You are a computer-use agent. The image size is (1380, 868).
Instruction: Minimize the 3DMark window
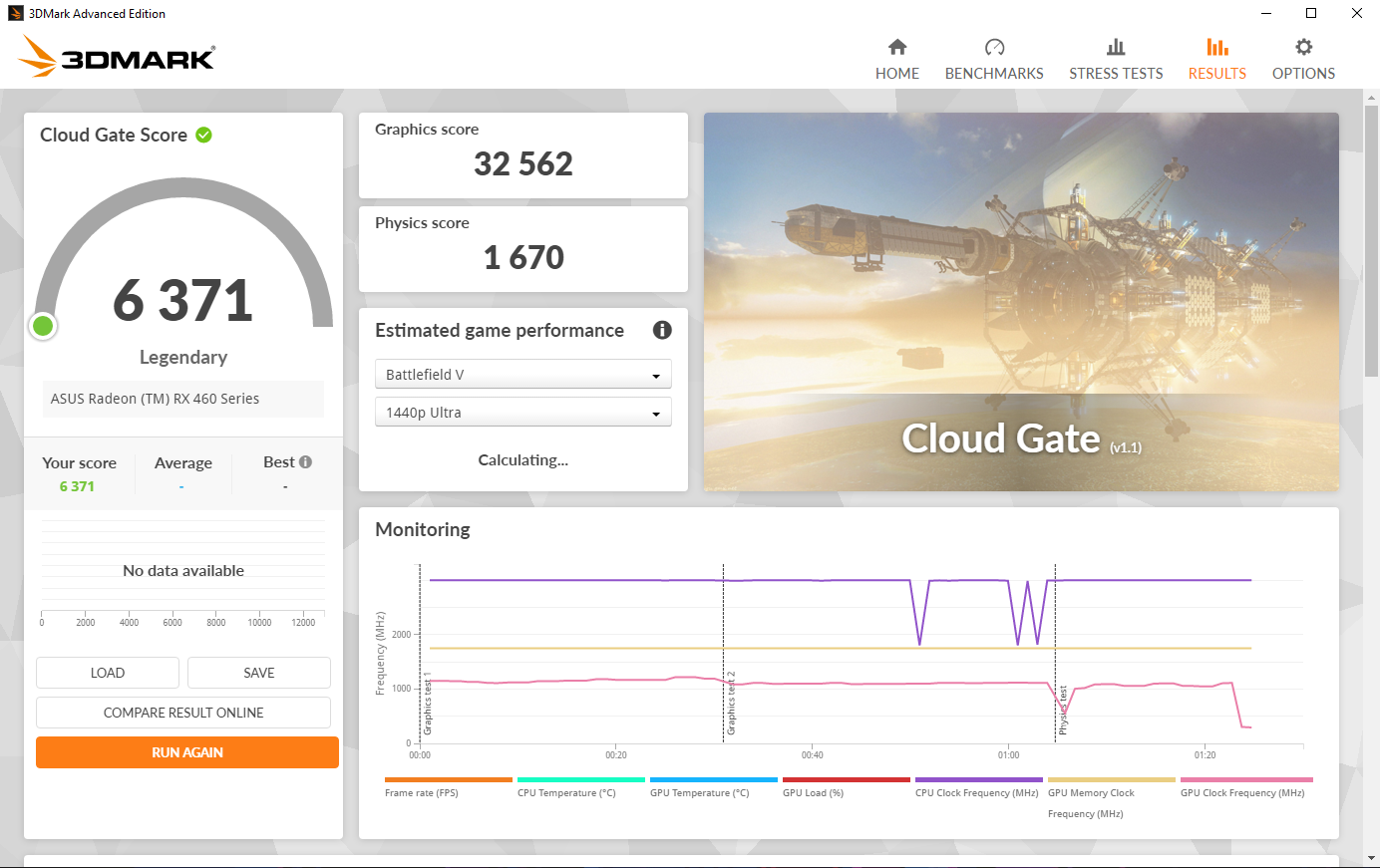pos(1266,13)
